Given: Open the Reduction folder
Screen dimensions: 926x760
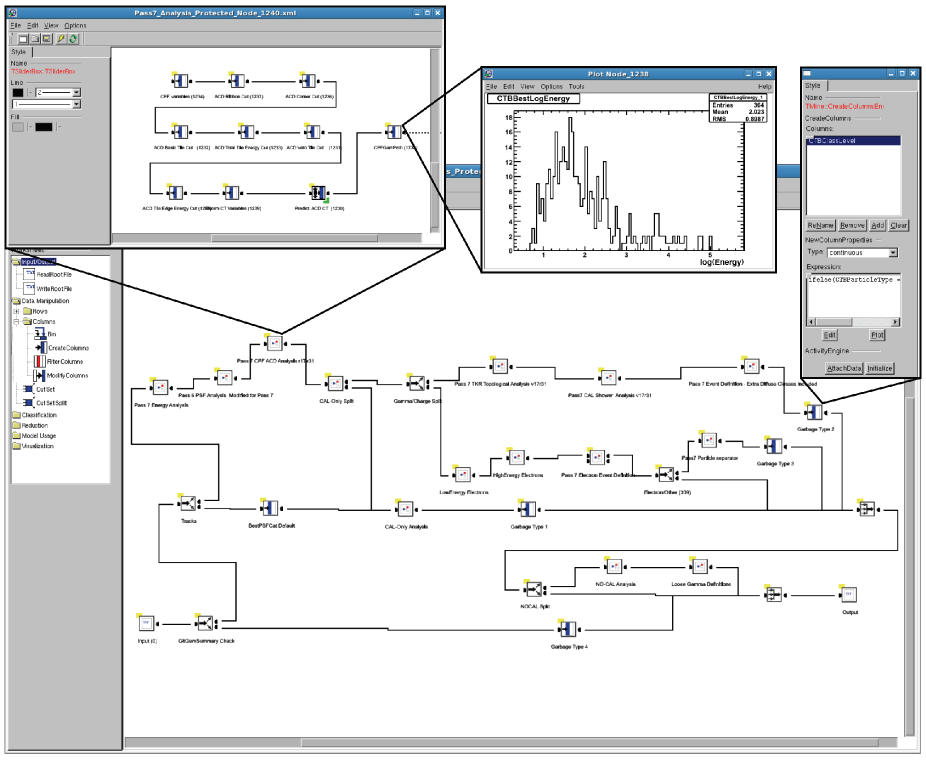Looking at the screenshot, I should point(30,425).
